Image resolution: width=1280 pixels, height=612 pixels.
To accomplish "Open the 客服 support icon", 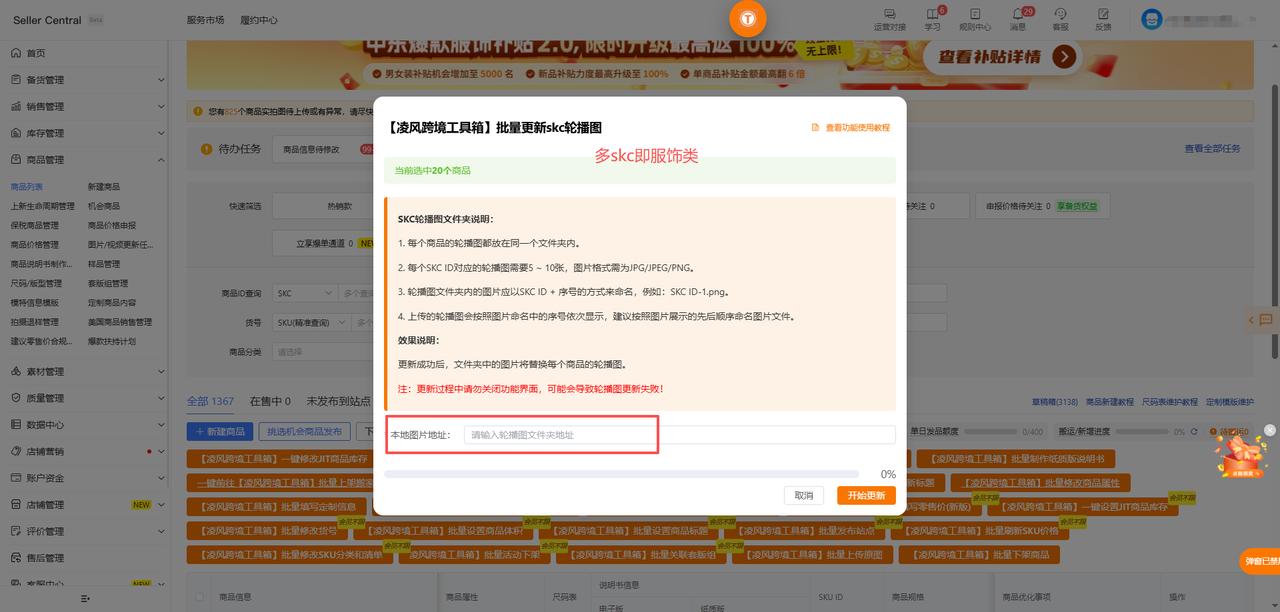I will (1060, 14).
